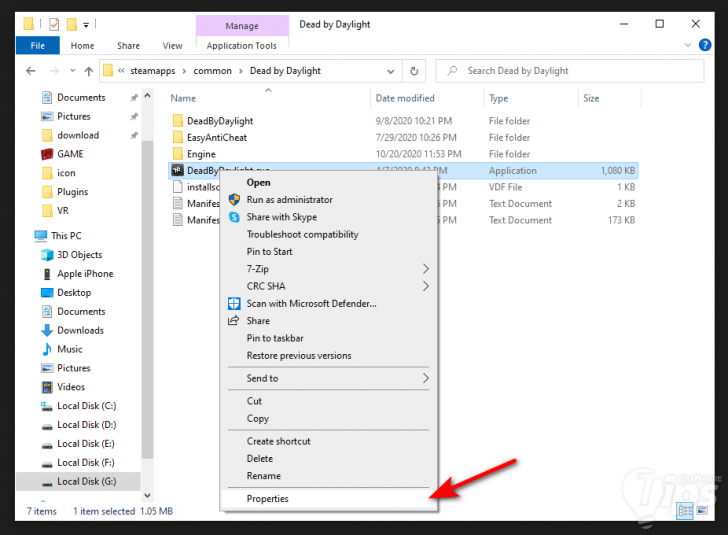This screenshot has width=728, height=535.
Task: Switch to the View ribbon tab
Action: [172, 46]
